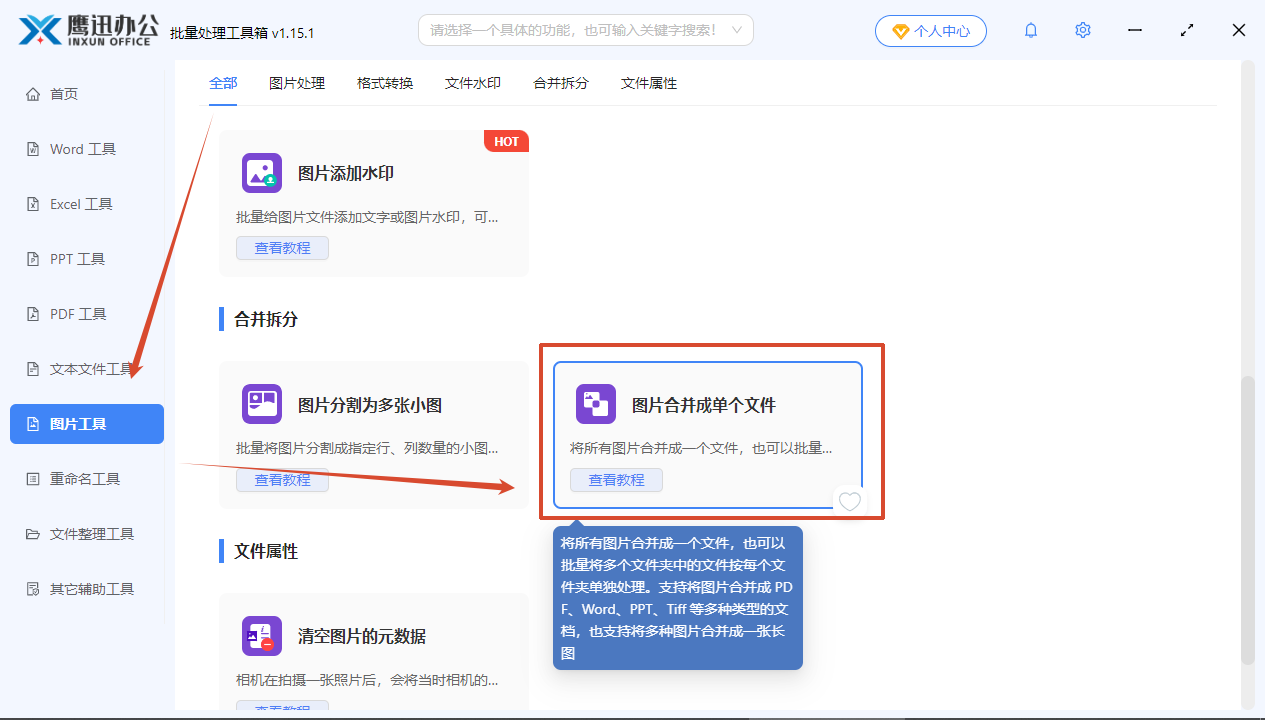Image resolution: width=1265 pixels, height=720 pixels.
Task: Expand the function search dropdown arrow
Action: [x=737, y=31]
